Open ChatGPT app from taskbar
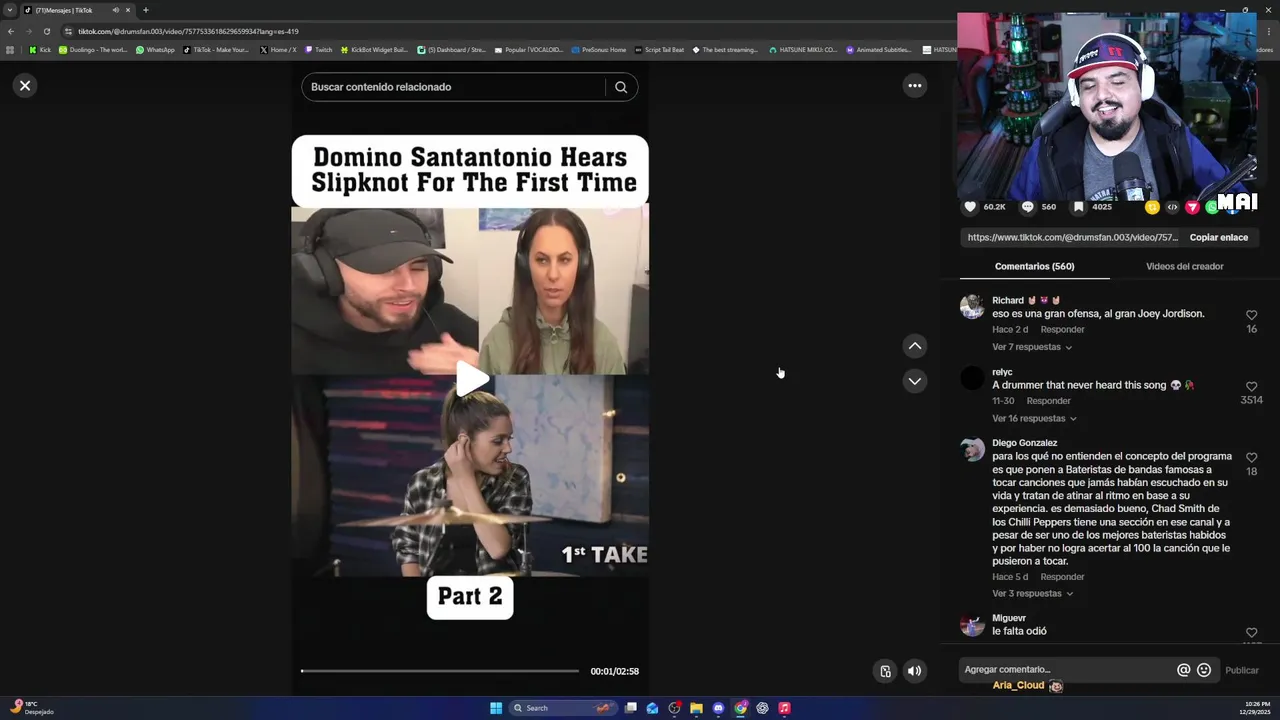1280x720 pixels. tap(762, 708)
